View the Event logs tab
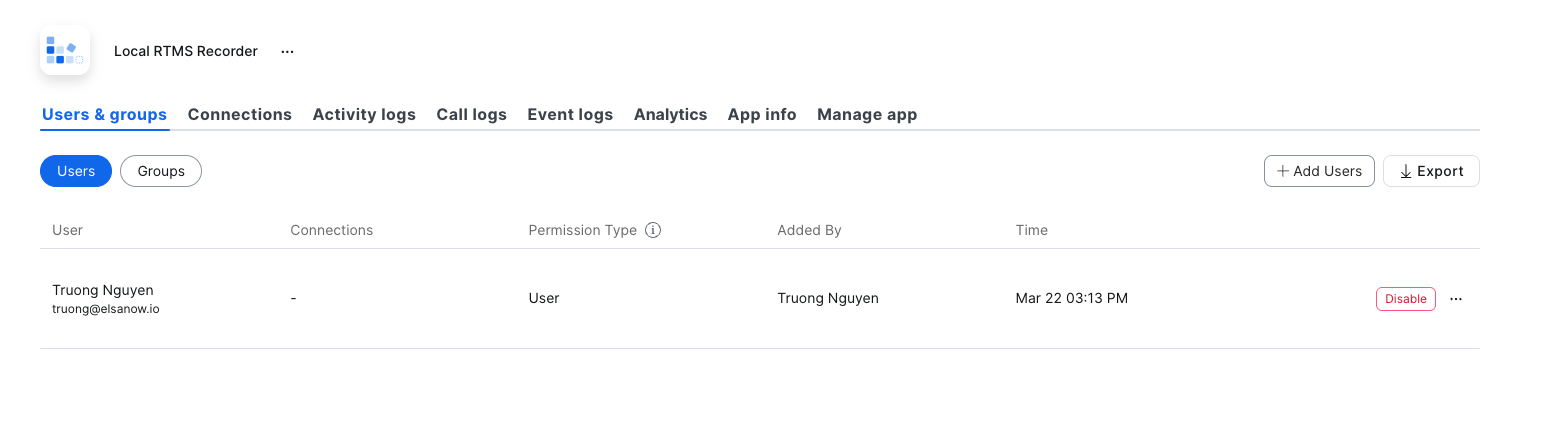Image resolution: width=1547 pixels, height=423 pixels. pos(570,114)
